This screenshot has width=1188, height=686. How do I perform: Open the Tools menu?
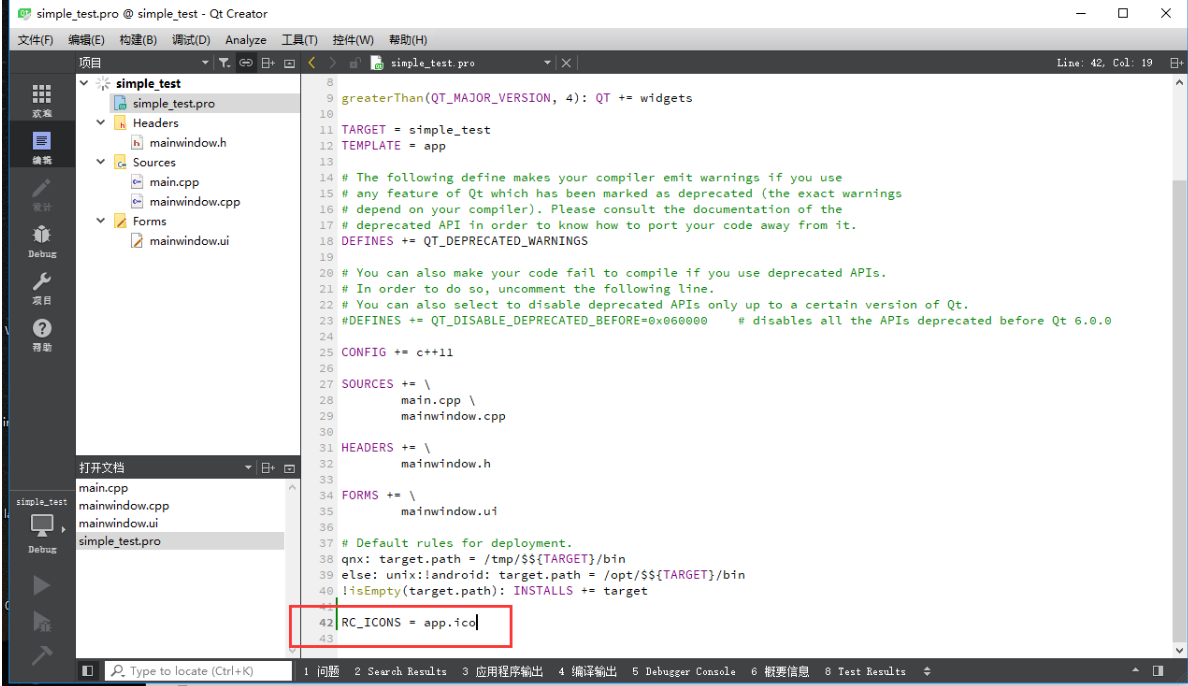[299, 40]
